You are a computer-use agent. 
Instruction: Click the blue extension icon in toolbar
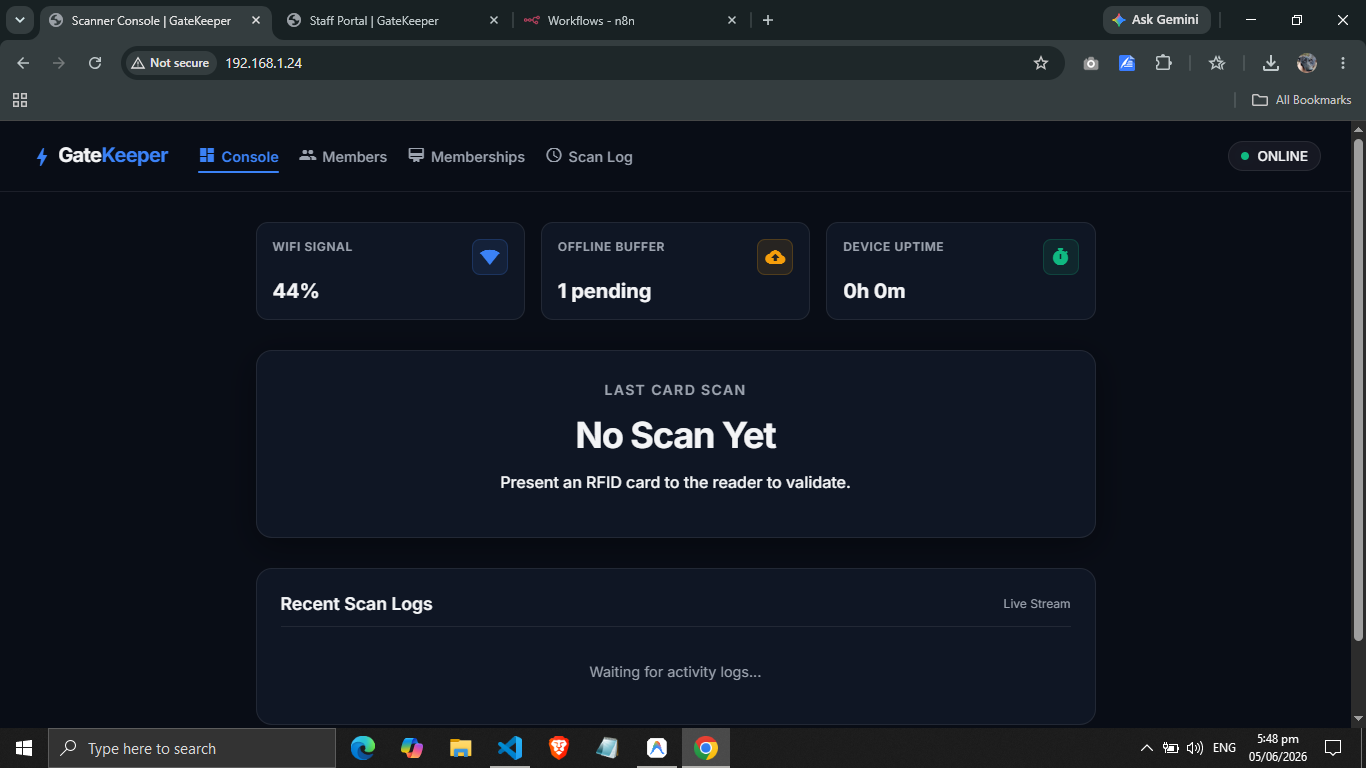coord(1127,63)
